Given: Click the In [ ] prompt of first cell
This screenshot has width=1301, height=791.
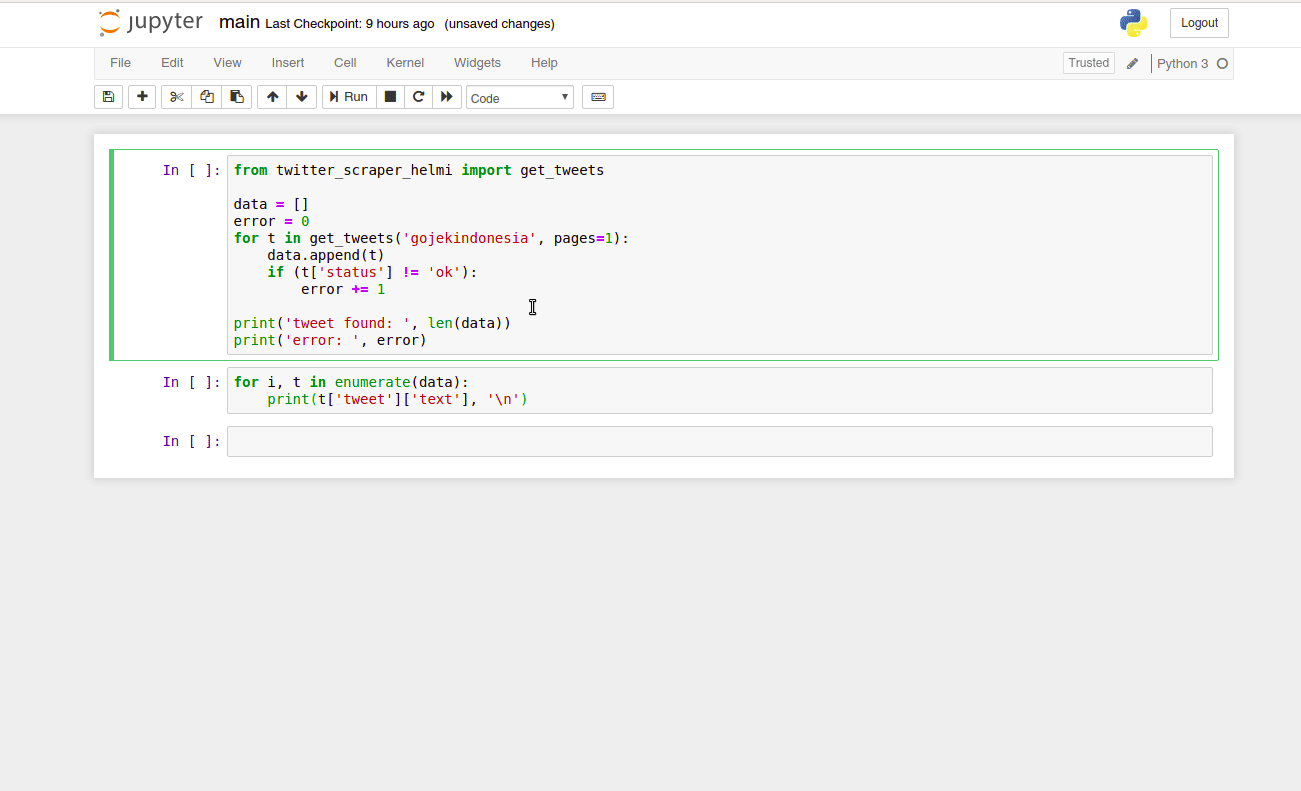Looking at the screenshot, I should [x=191, y=170].
